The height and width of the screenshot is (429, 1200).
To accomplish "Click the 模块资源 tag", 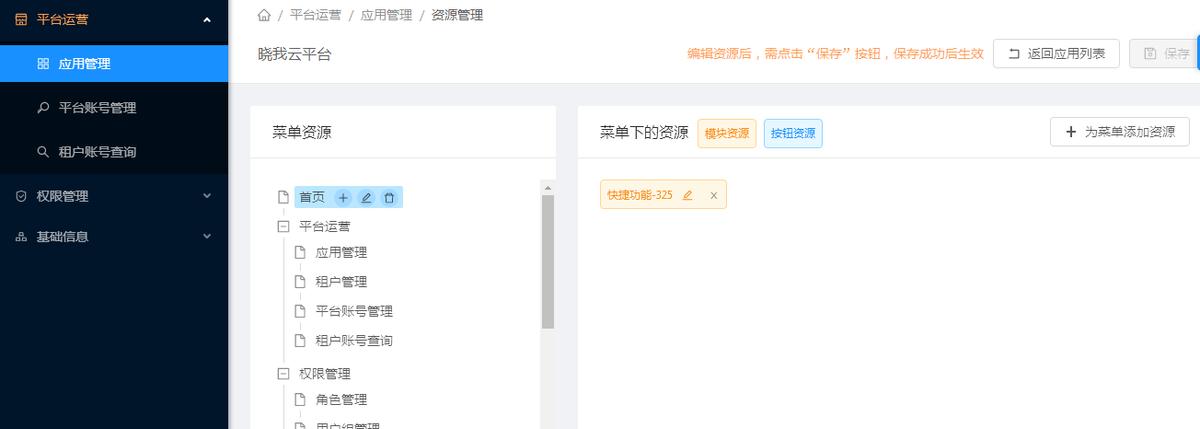I will pos(727,133).
